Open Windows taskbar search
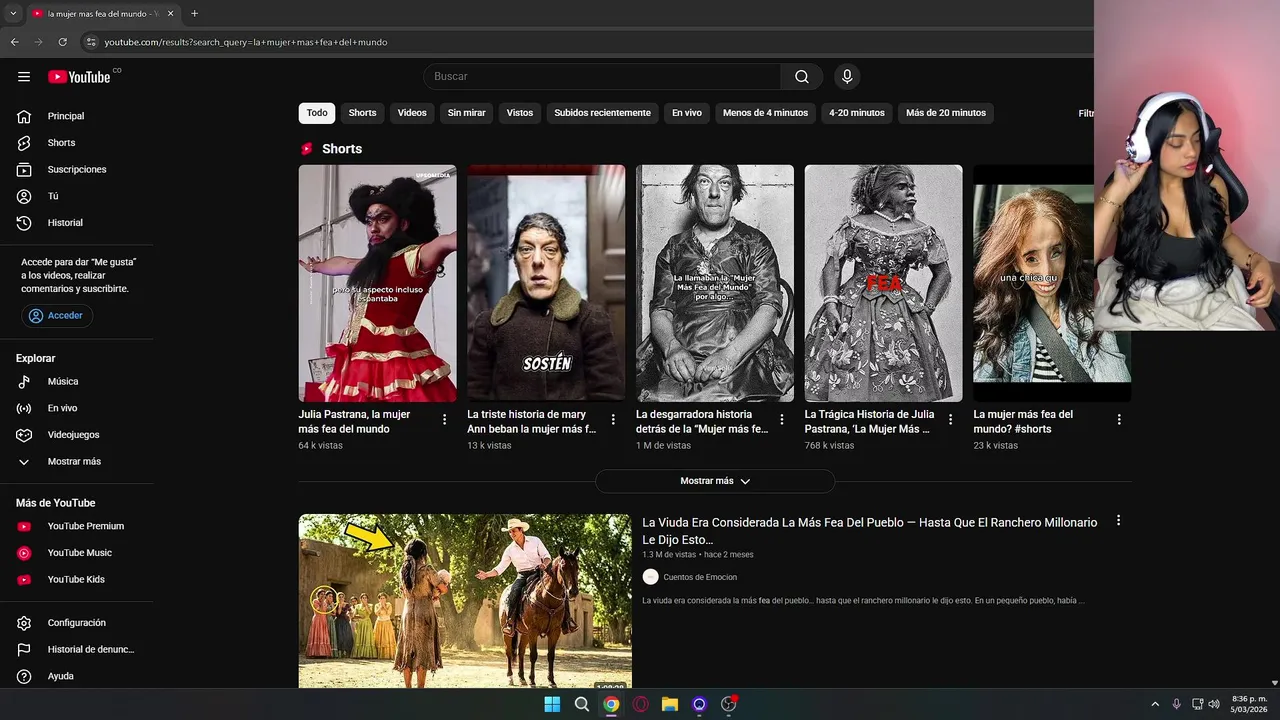 [582, 704]
